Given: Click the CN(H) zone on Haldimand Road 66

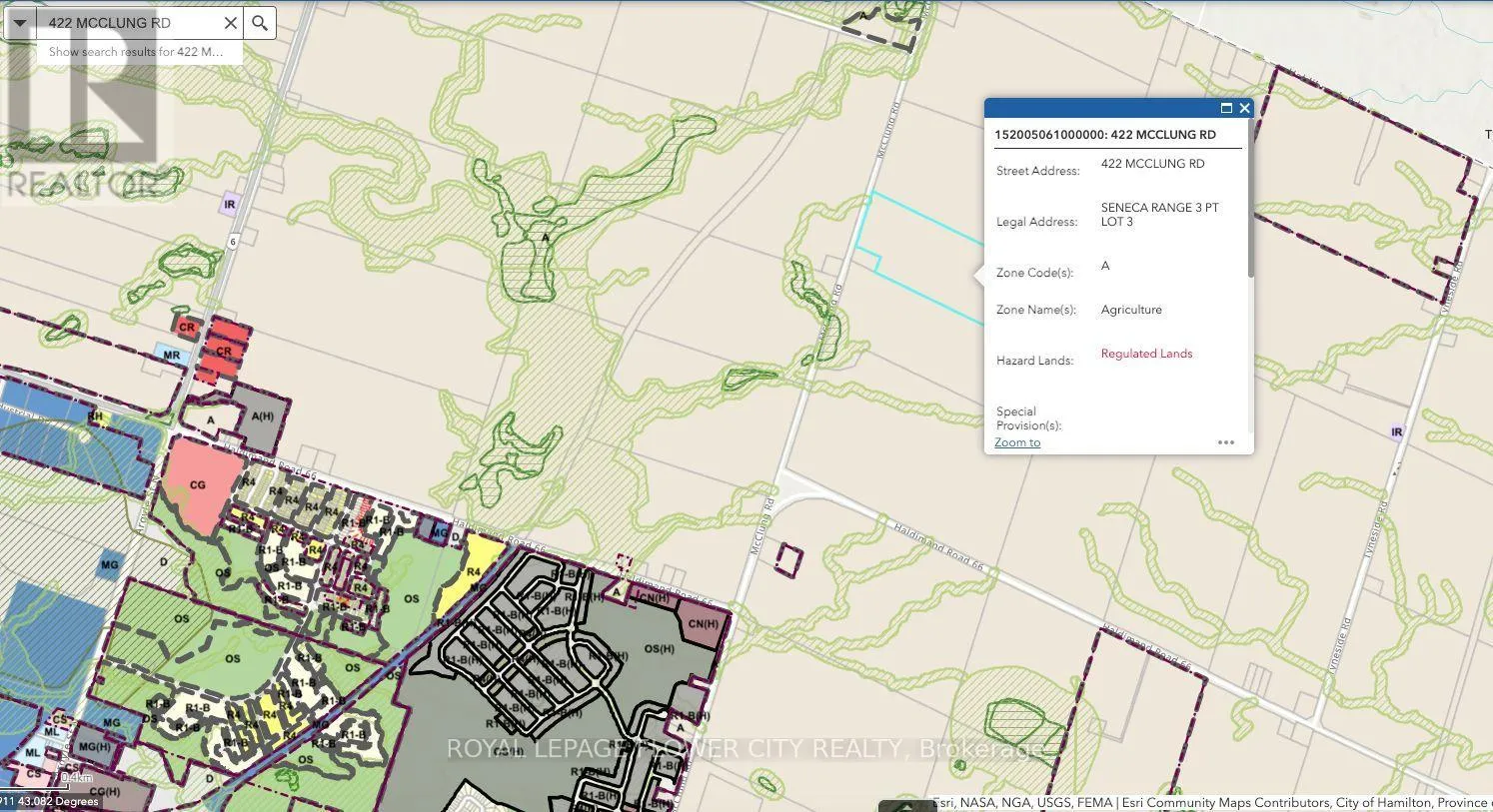Looking at the screenshot, I should tap(703, 625).
